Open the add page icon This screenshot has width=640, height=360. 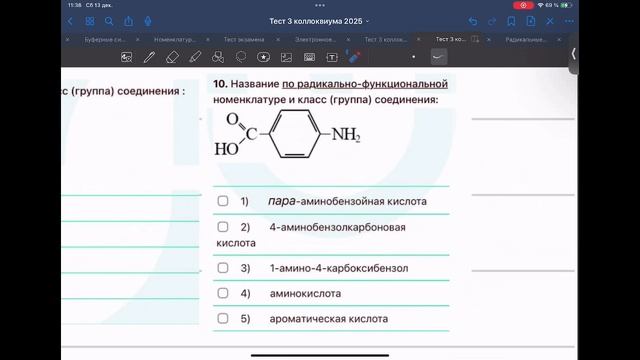531,21
